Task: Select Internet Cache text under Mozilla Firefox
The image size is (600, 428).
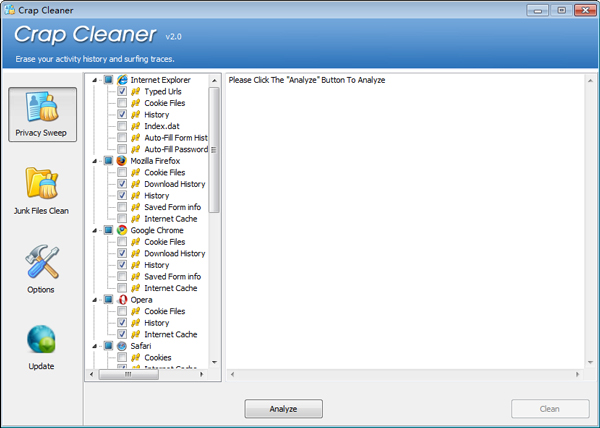Action: (171, 219)
